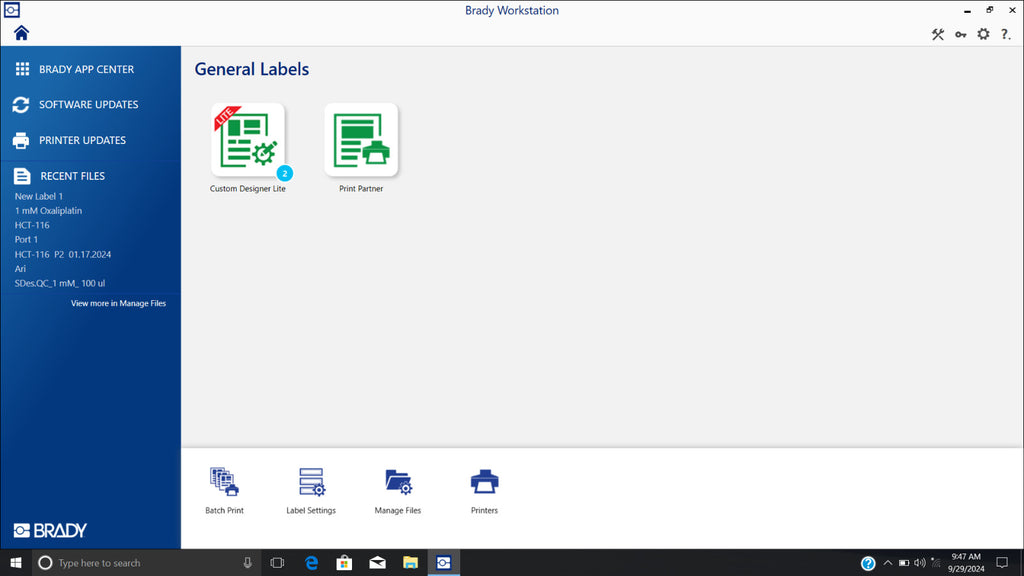Open the Printers tool
1024x576 pixels.
485,490
